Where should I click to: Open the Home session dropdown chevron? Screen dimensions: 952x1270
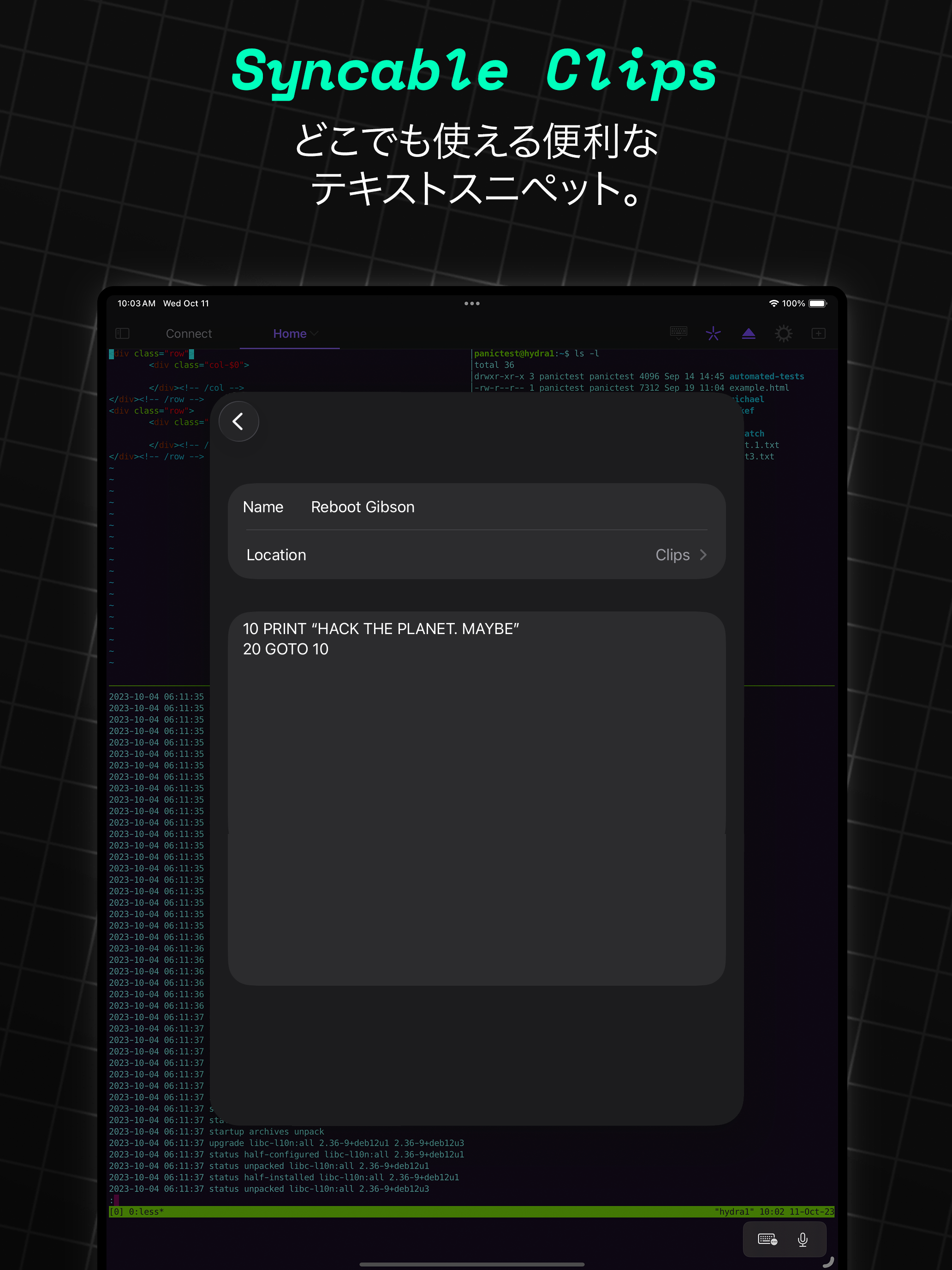[315, 333]
